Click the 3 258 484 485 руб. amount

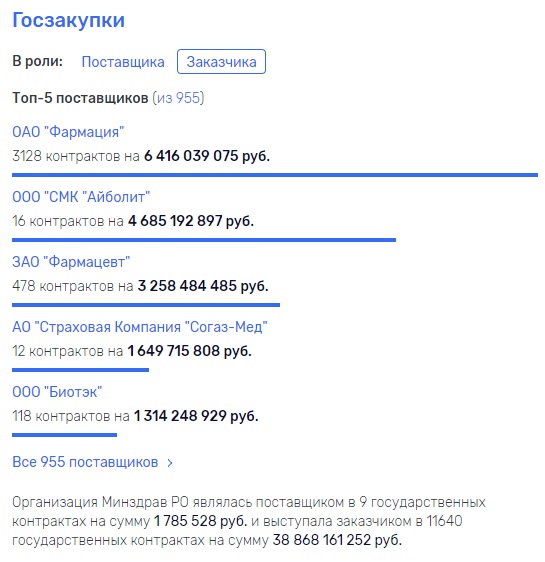pyautogui.click(x=203, y=286)
